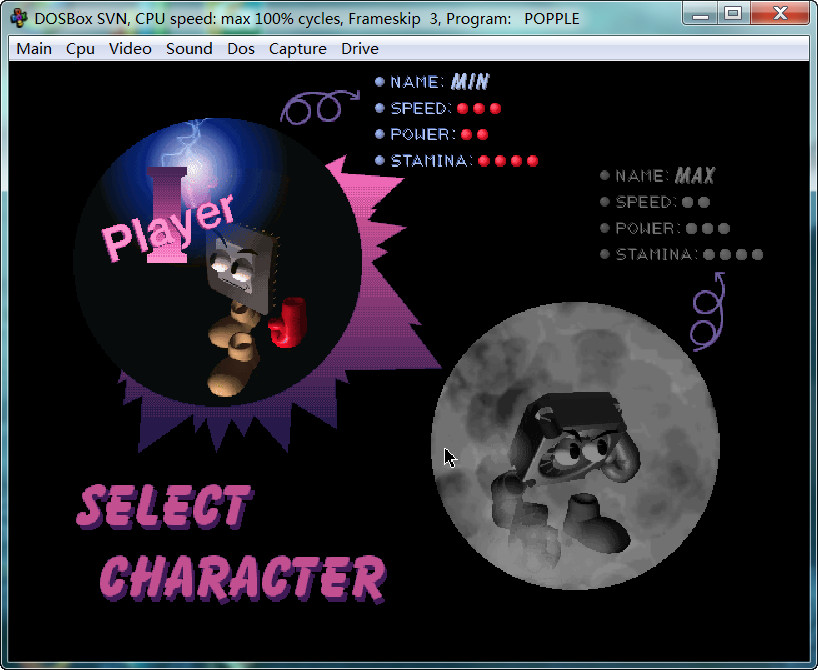Click MAX's STAMINA stat label

[657, 254]
